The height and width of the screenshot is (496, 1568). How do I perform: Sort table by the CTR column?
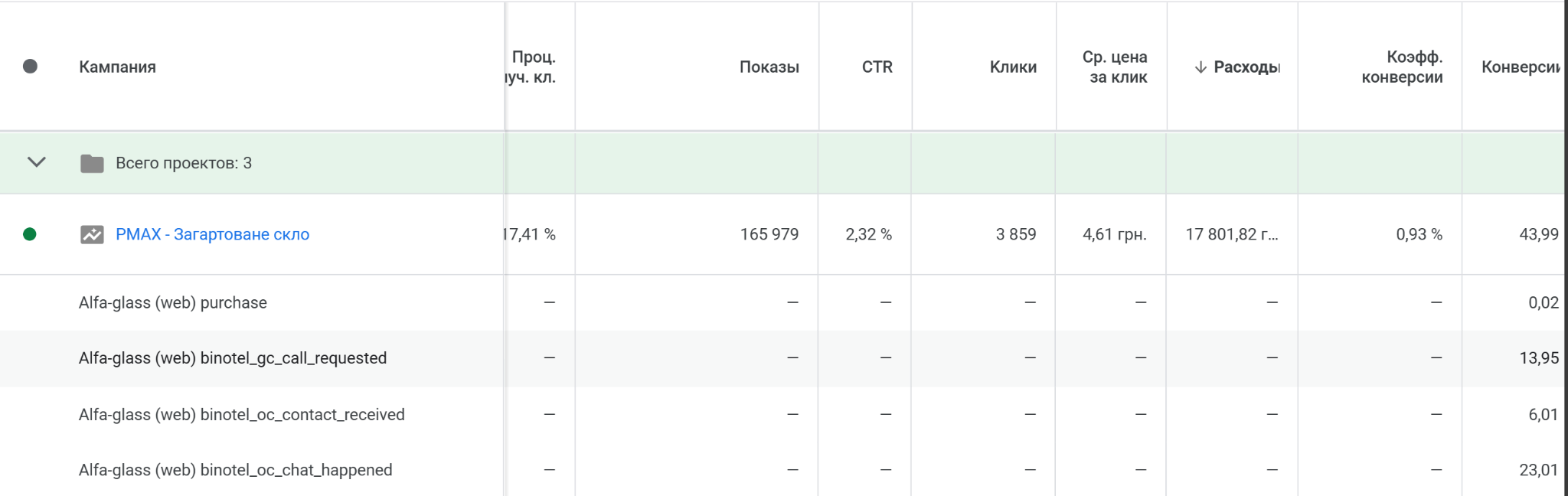point(877,67)
